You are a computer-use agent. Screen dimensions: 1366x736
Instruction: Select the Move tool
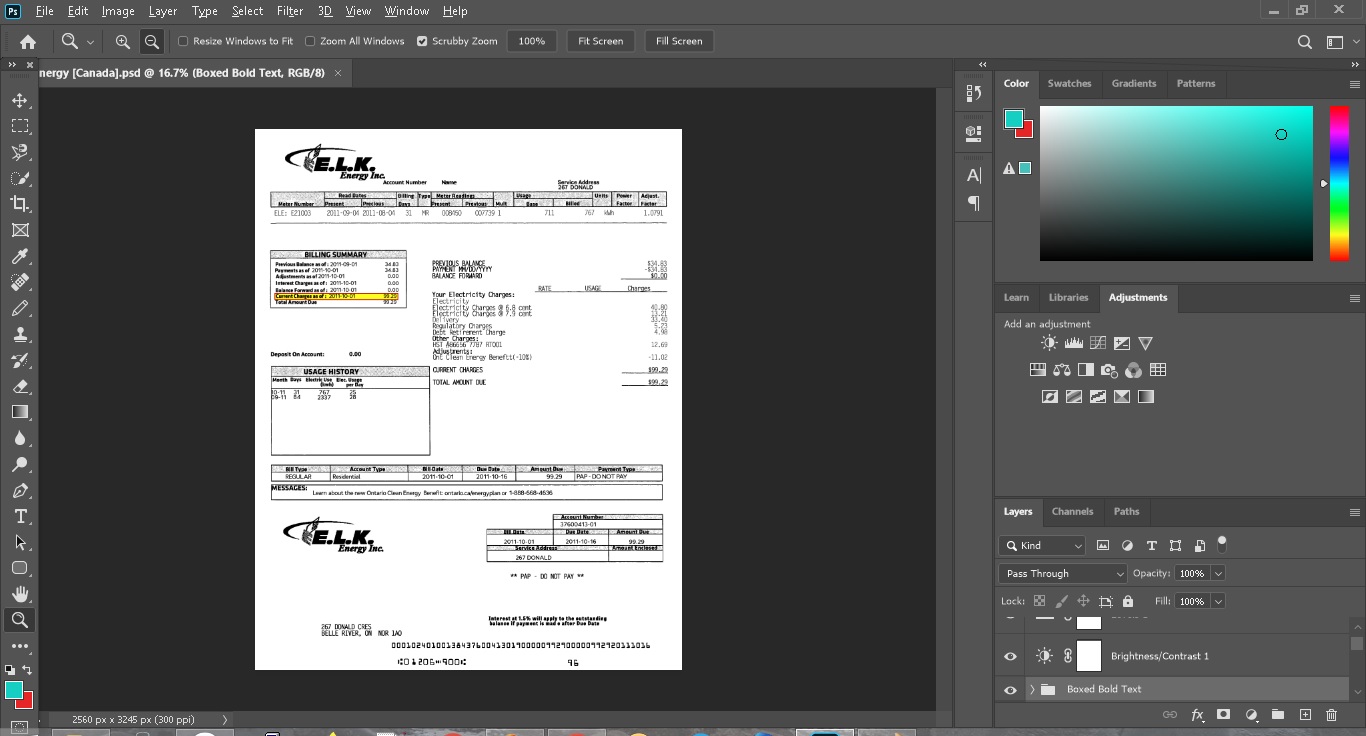pyautogui.click(x=19, y=100)
